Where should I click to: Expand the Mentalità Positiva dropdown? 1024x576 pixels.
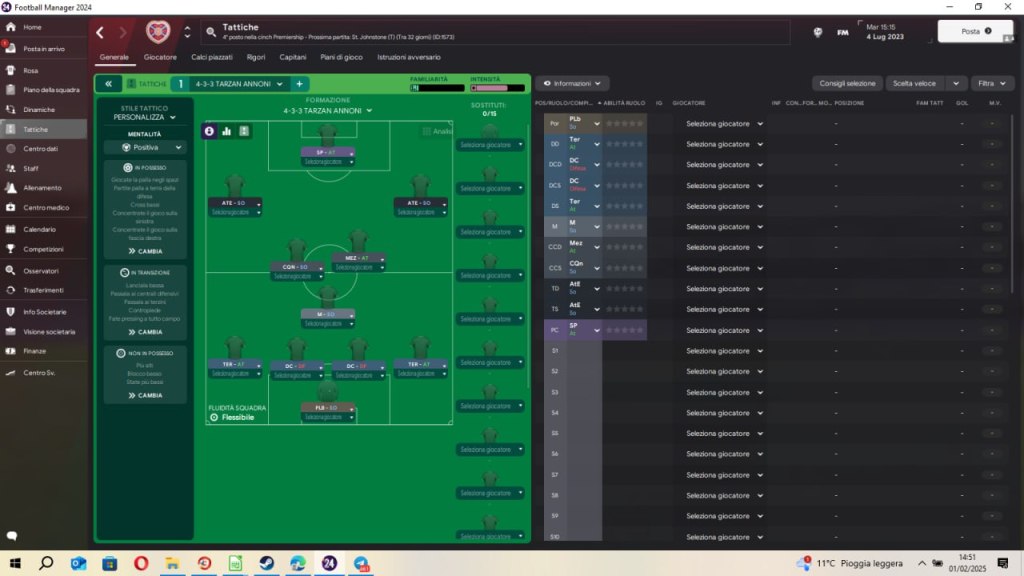pos(145,147)
